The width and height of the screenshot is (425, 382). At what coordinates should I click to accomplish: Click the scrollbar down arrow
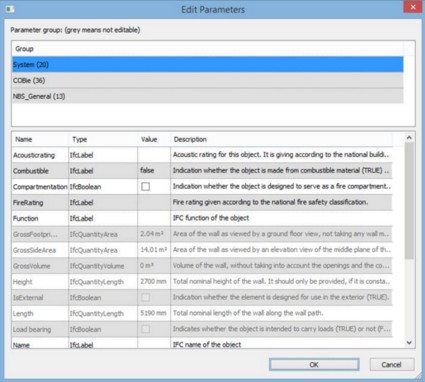tap(409, 343)
